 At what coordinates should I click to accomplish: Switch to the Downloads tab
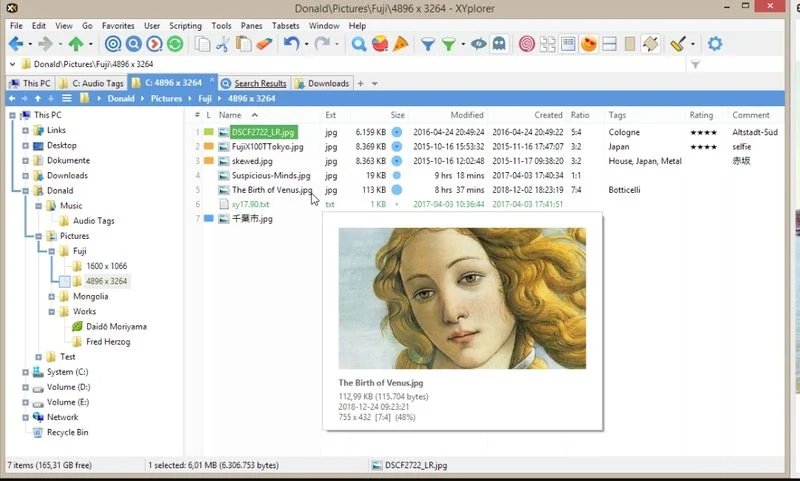322,83
